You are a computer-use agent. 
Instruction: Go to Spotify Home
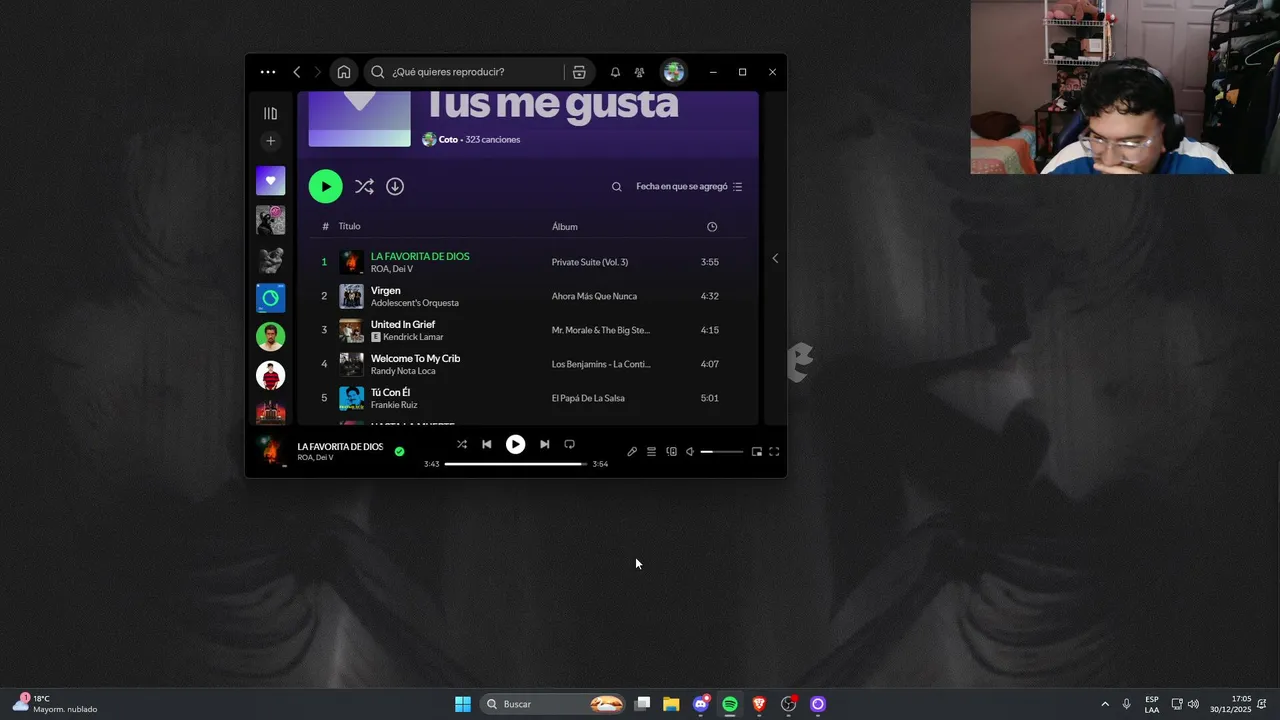click(x=344, y=72)
